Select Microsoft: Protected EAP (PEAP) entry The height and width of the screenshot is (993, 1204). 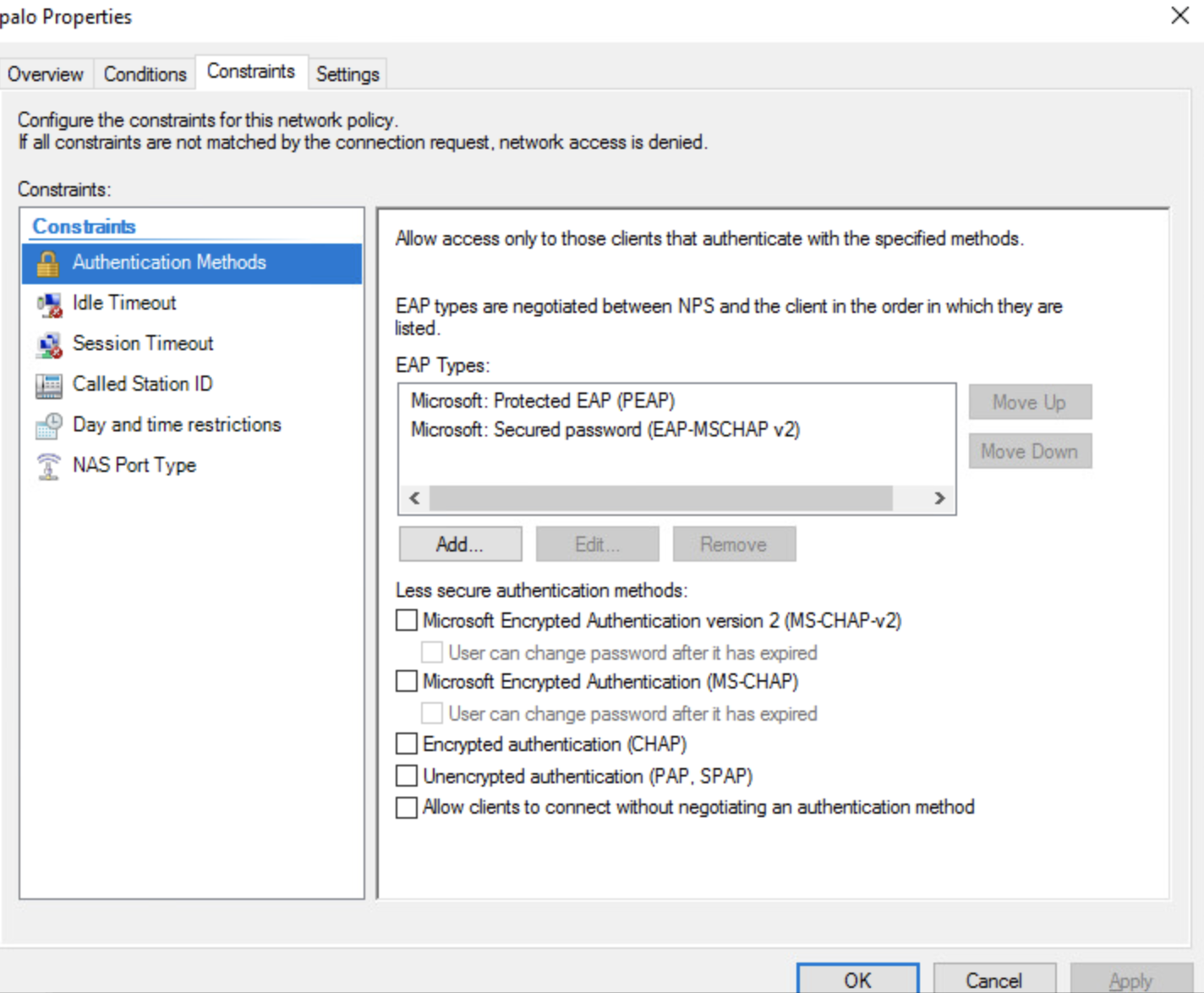pos(543,401)
